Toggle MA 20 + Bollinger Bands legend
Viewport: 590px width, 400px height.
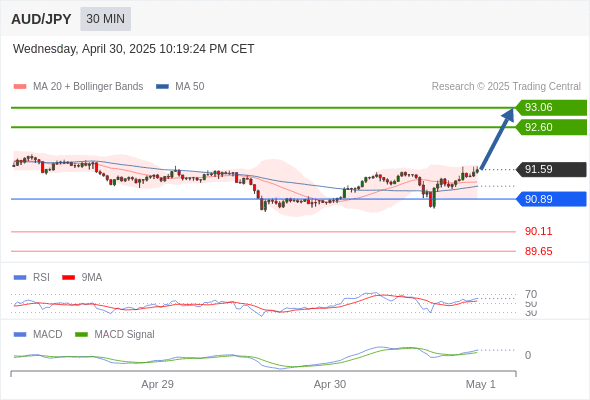click(78, 87)
